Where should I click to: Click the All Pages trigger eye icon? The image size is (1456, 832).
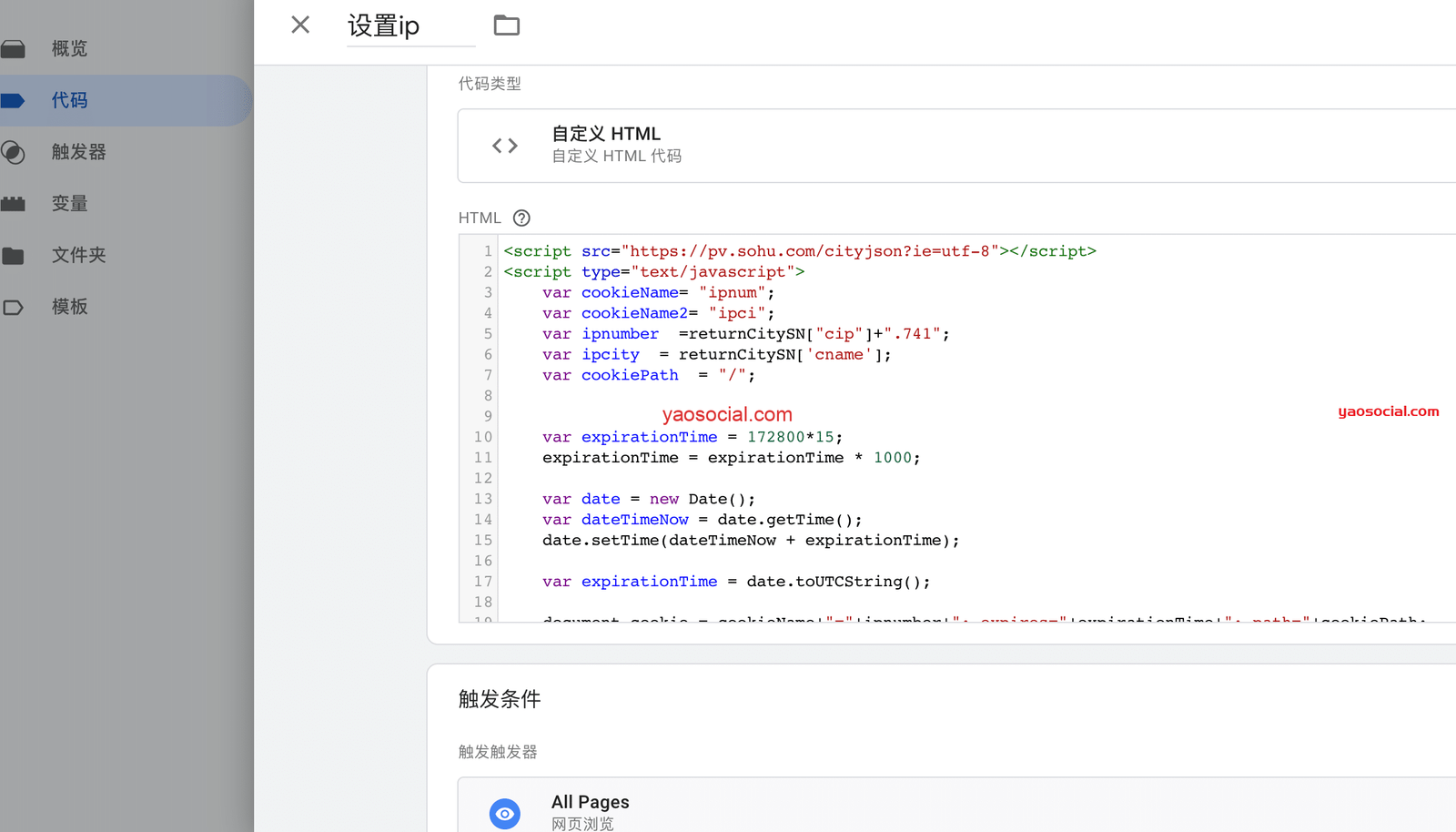coord(505,813)
